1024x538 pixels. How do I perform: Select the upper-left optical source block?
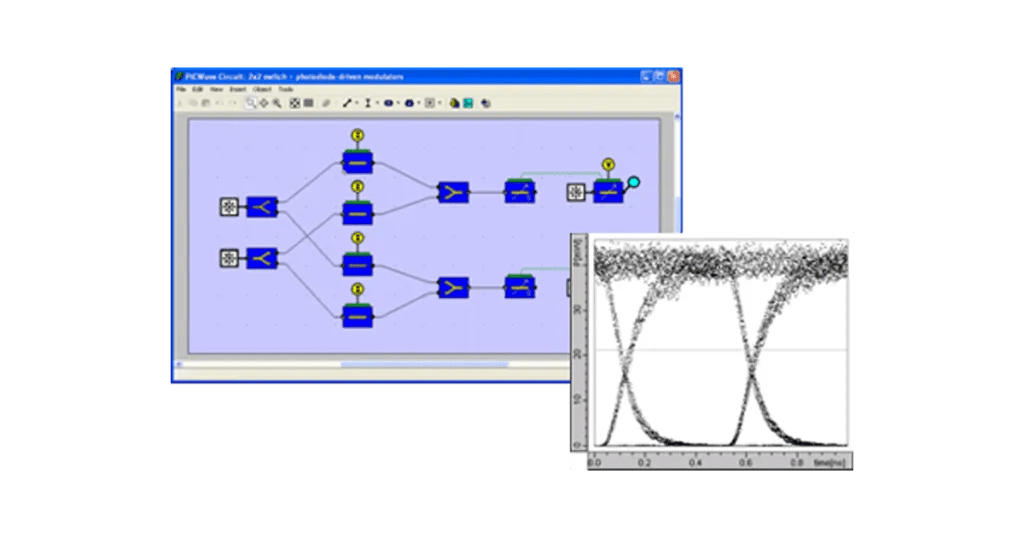tap(229, 207)
